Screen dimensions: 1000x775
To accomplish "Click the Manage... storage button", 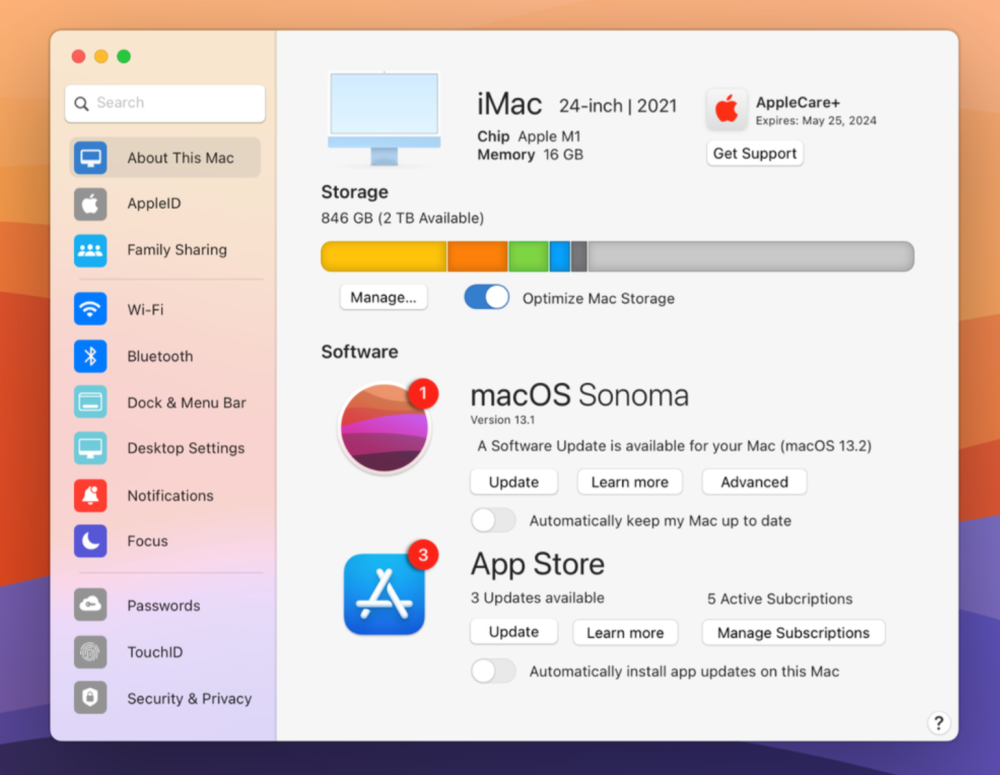I will point(383,297).
